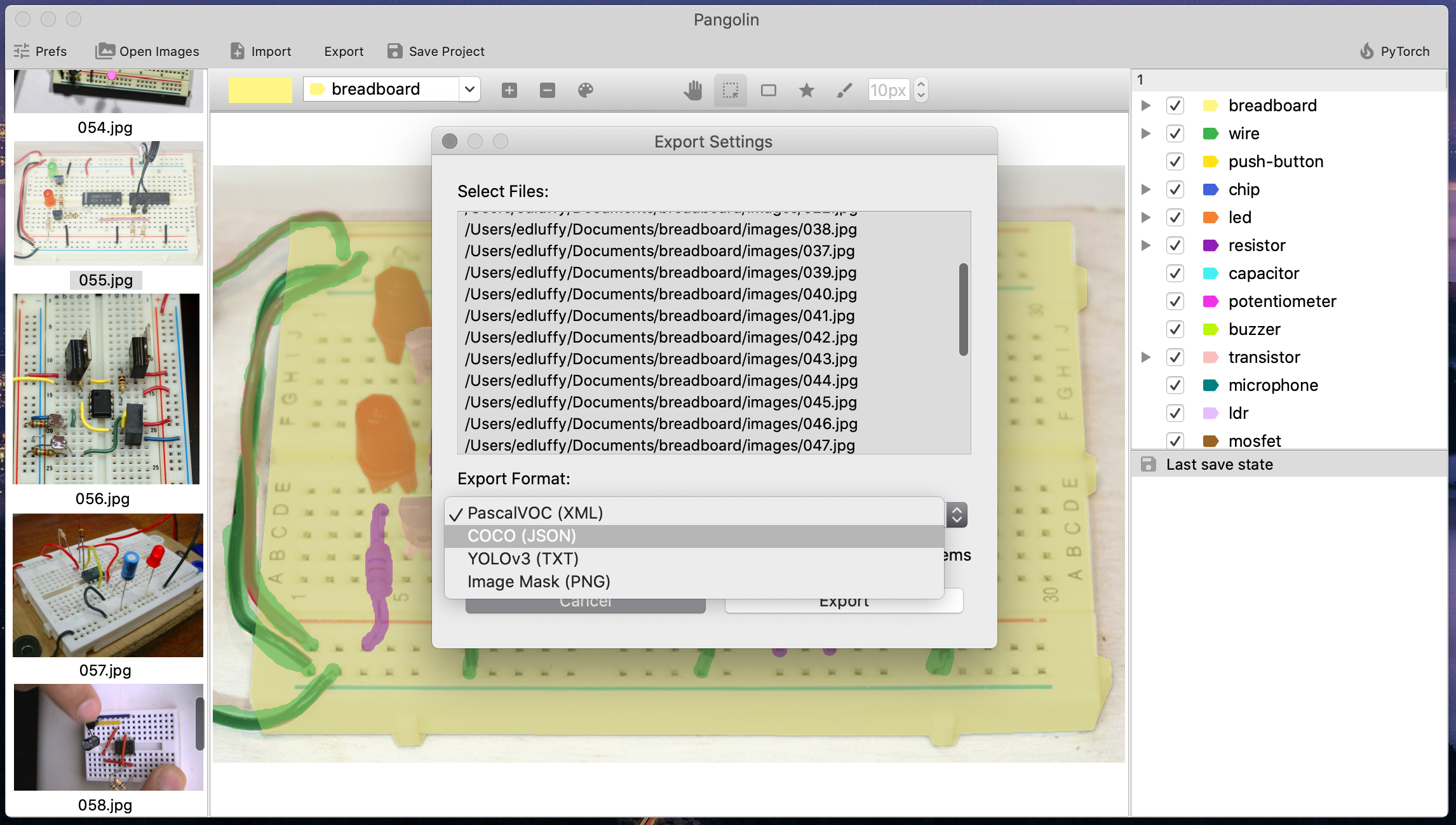Open the color palette icon
The width and height of the screenshot is (1456, 825).
coord(586,90)
